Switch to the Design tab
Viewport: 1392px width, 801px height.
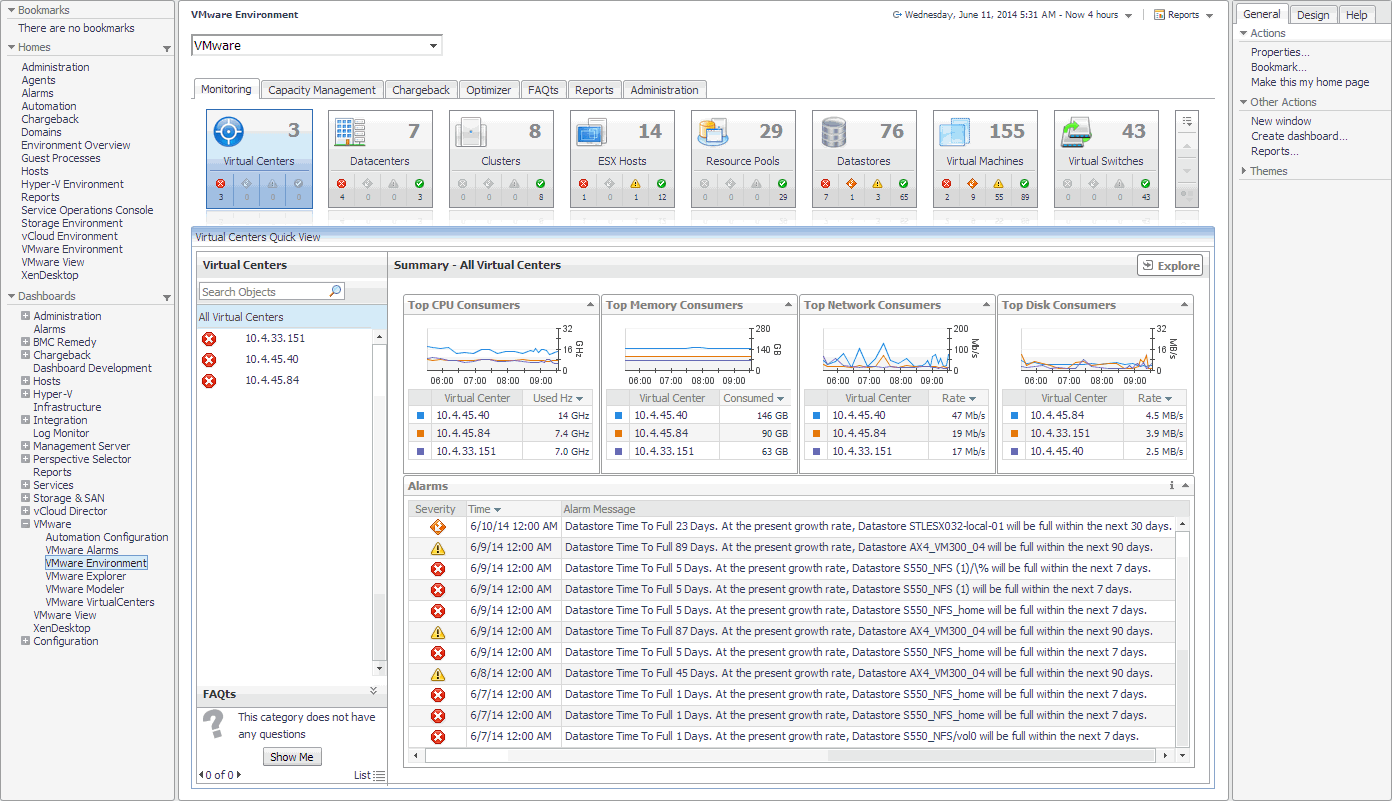pos(1312,15)
